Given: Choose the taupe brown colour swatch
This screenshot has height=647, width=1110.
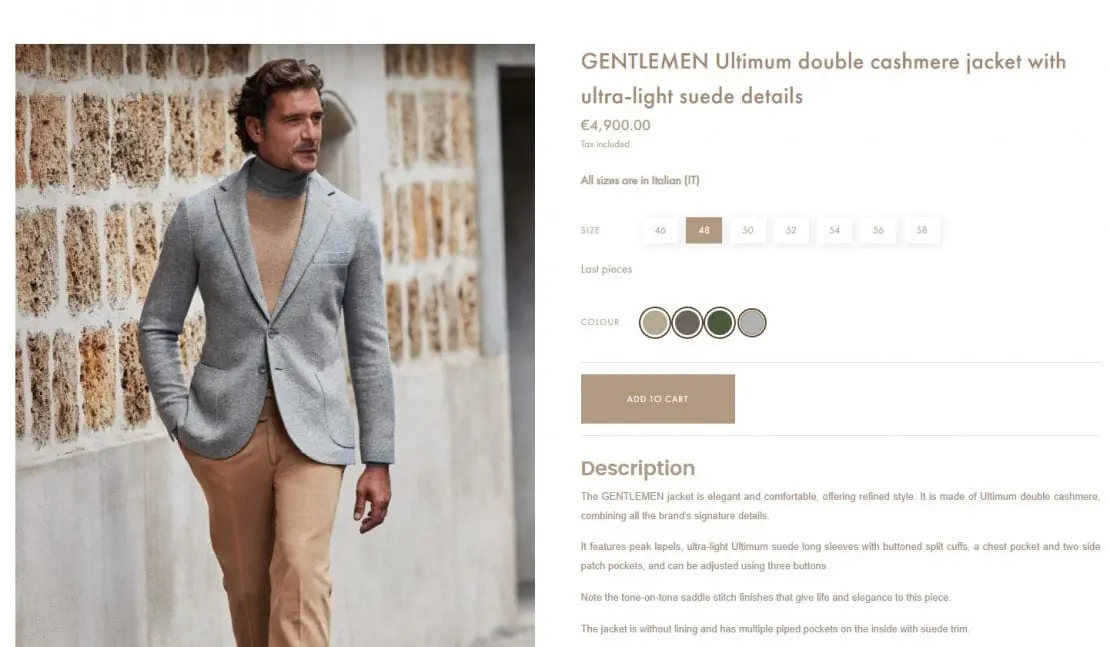Looking at the screenshot, I should pos(687,323).
